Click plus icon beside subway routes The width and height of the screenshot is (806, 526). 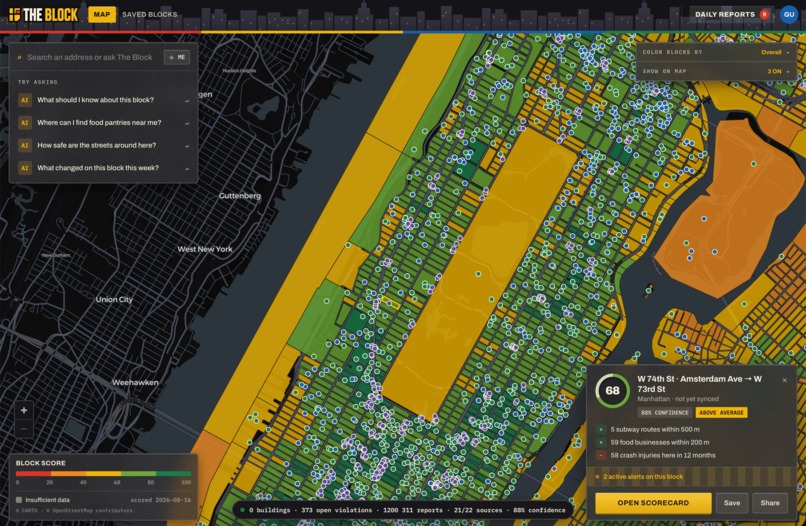click(x=600, y=429)
